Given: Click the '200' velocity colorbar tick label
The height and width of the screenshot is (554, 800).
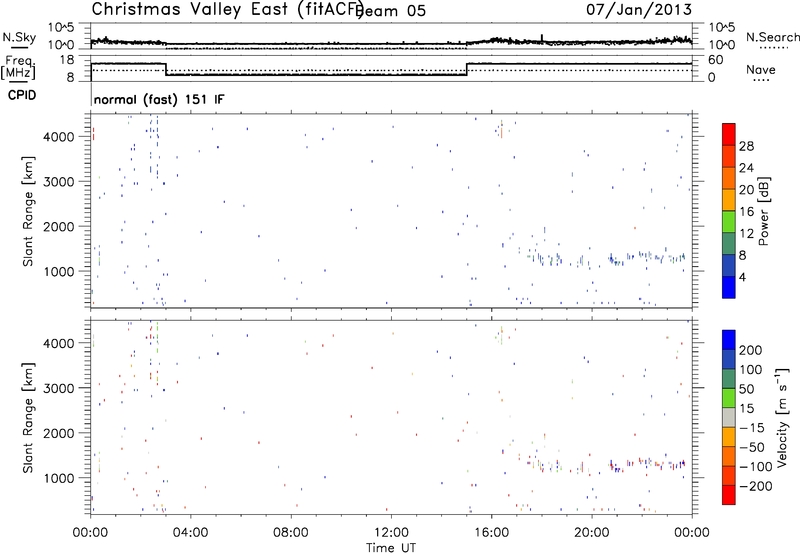Looking at the screenshot, I should point(751,350).
